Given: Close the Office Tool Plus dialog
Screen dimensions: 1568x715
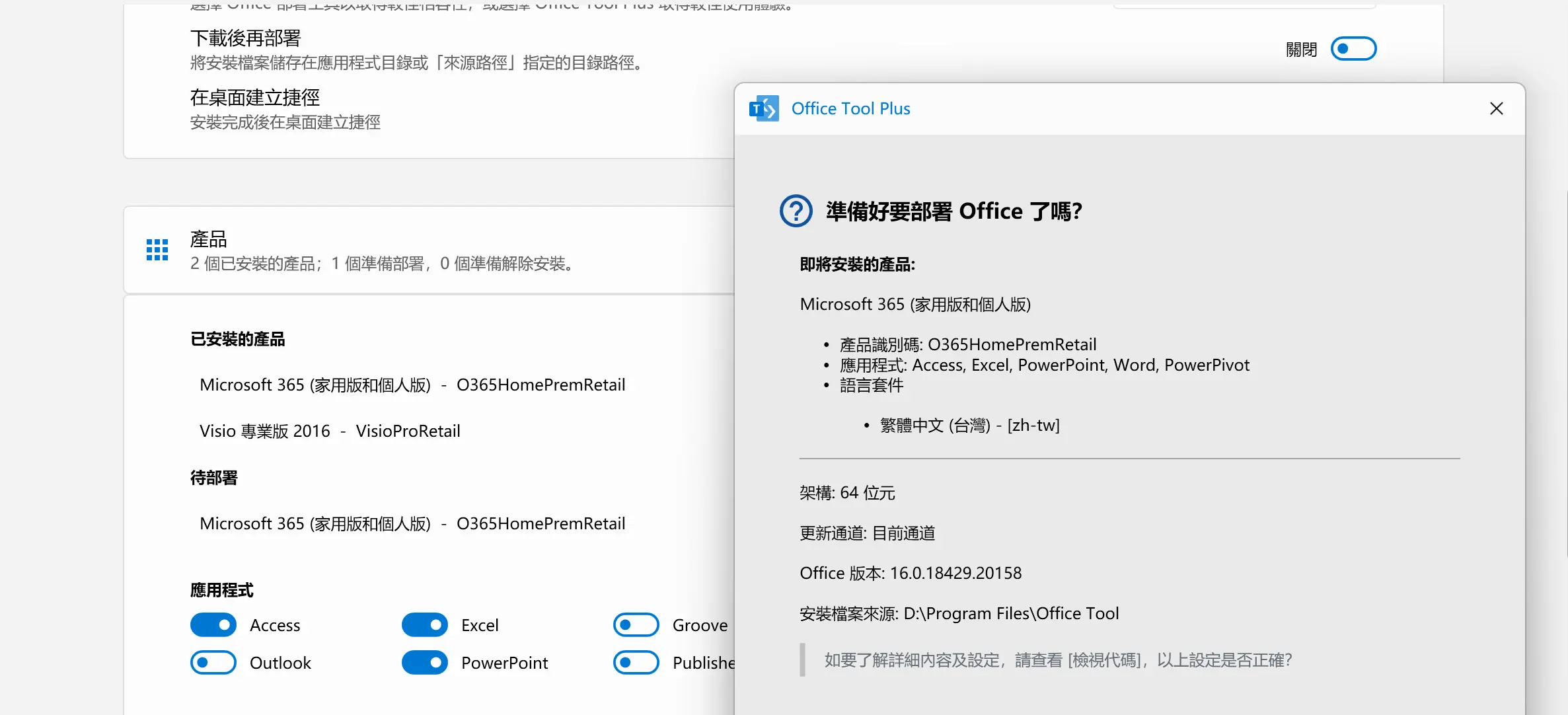Looking at the screenshot, I should pos(1496,108).
